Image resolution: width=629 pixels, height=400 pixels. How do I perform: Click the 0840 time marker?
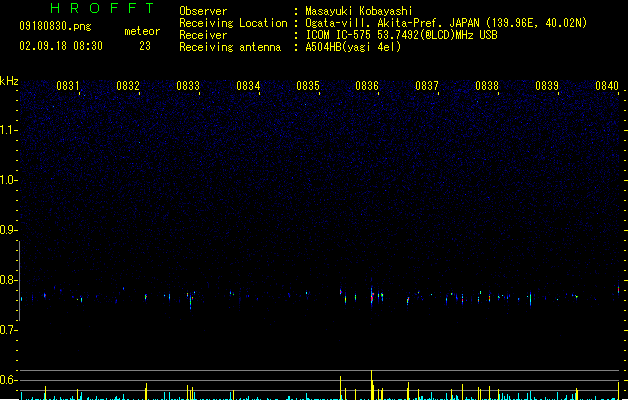(x=607, y=85)
